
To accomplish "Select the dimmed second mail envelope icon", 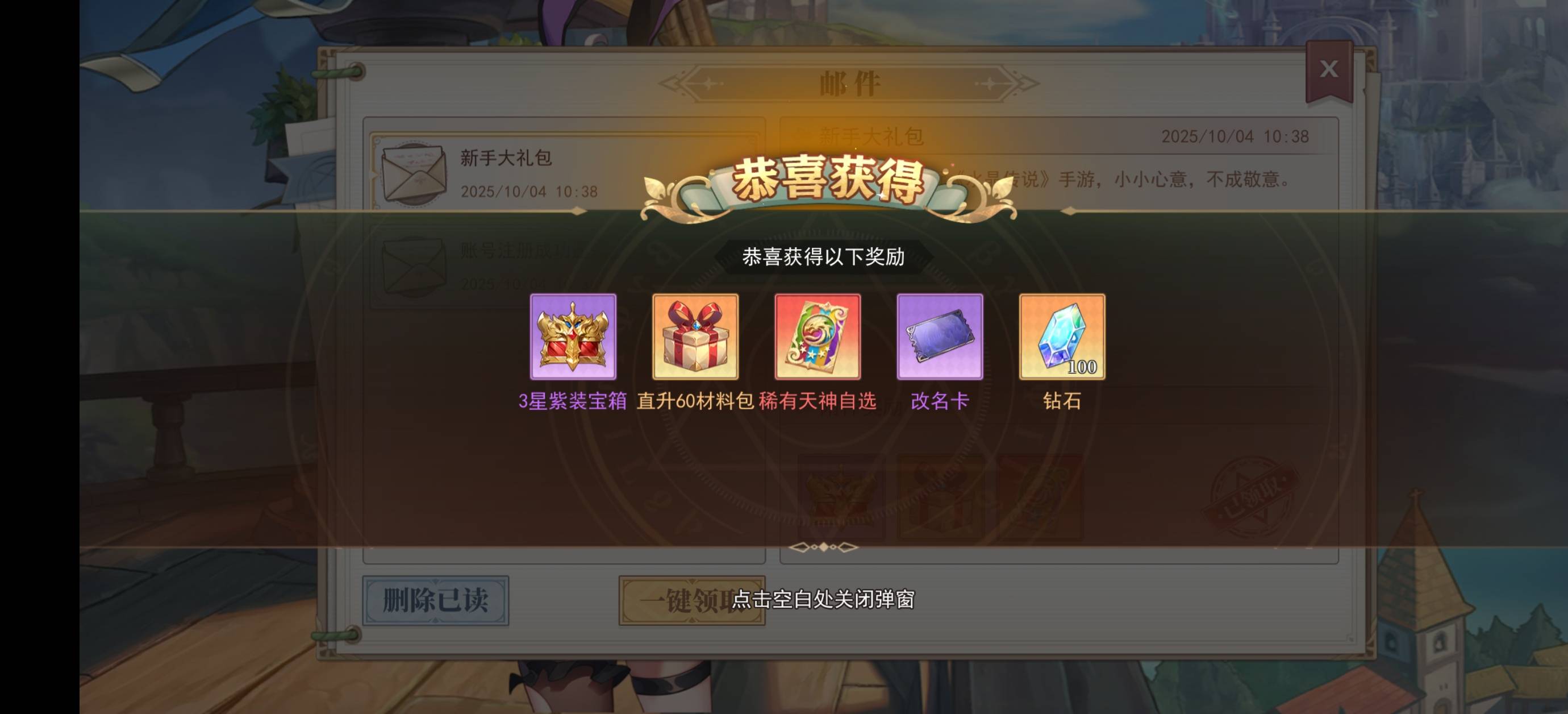I will tap(414, 267).
